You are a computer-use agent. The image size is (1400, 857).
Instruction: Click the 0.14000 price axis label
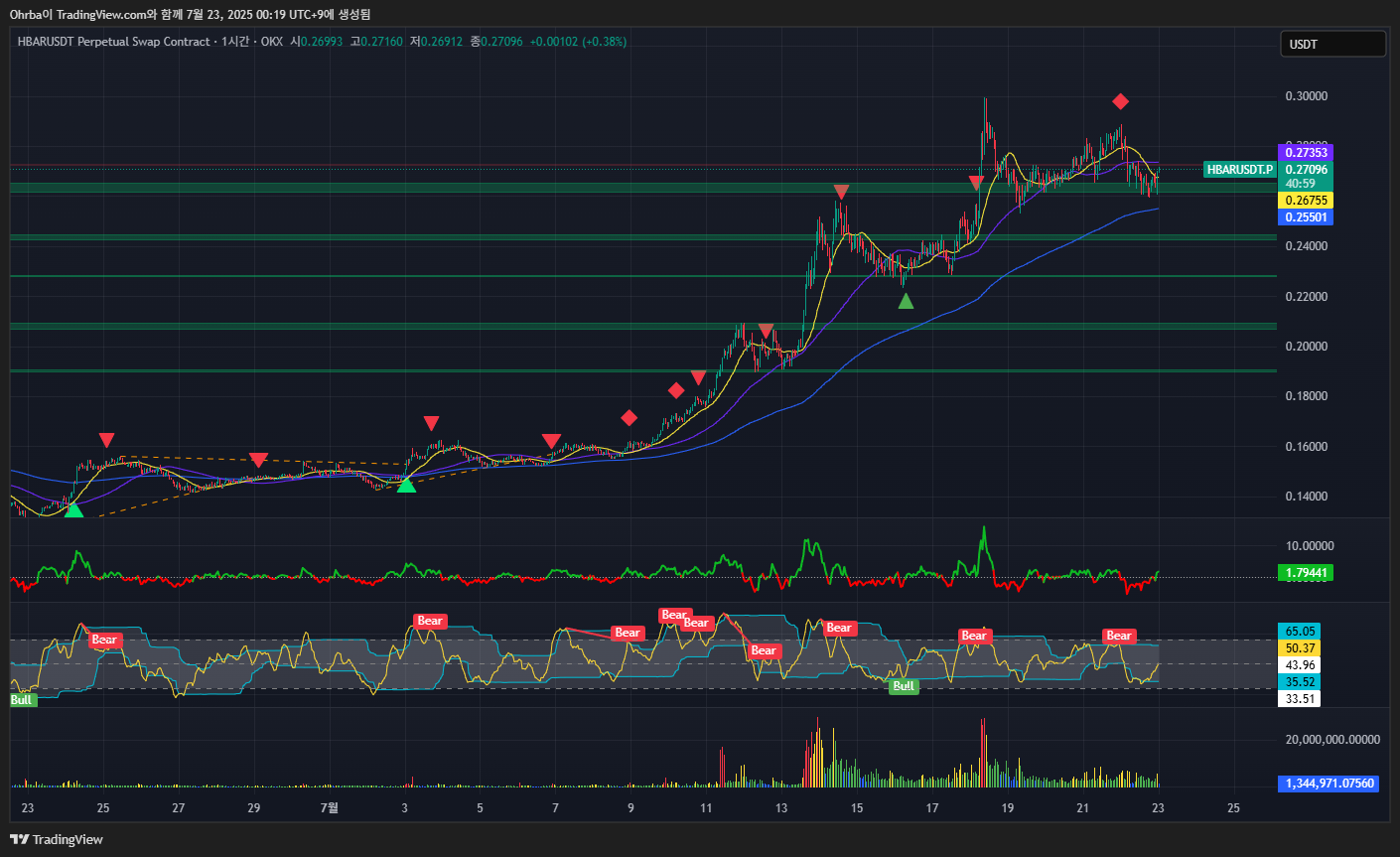pyautogui.click(x=1307, y=497)
